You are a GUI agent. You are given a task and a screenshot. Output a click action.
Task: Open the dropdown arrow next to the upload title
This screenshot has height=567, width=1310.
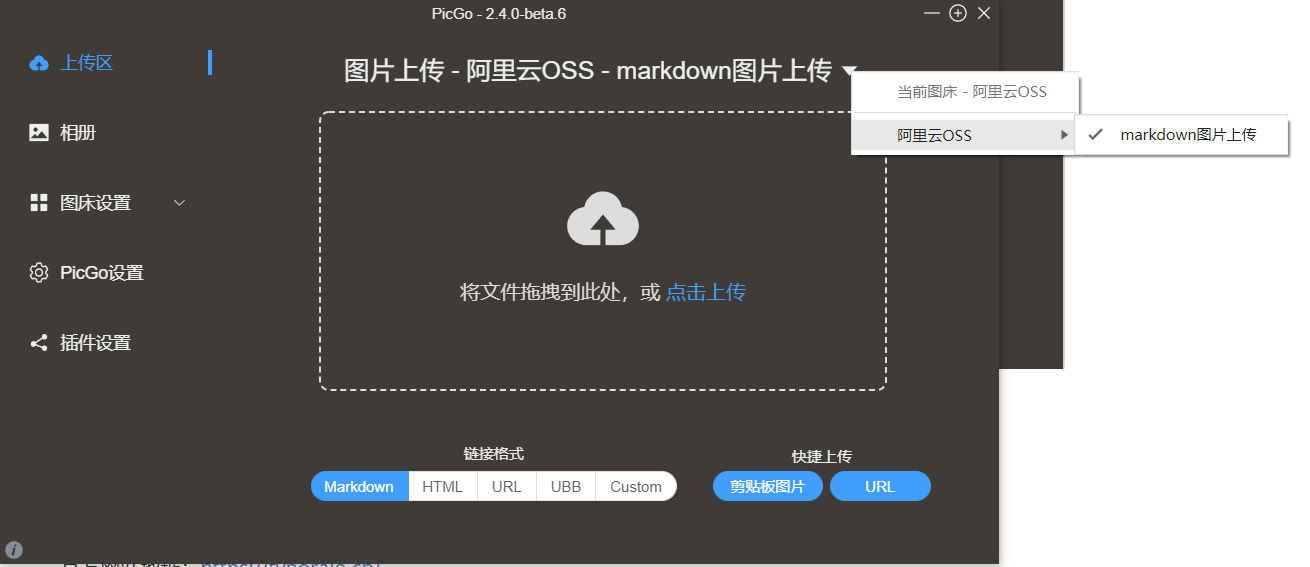tap(849, 71)
